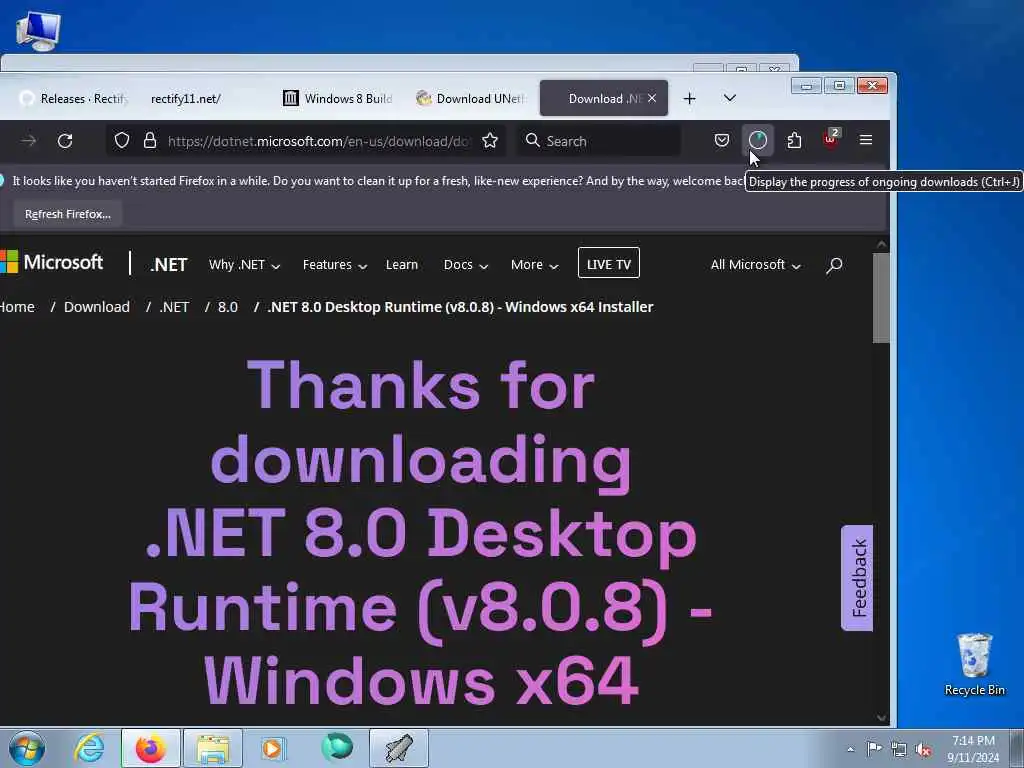Open the Feedback side tab
The image size is (1024, 768).
click(x=857, y=578)
